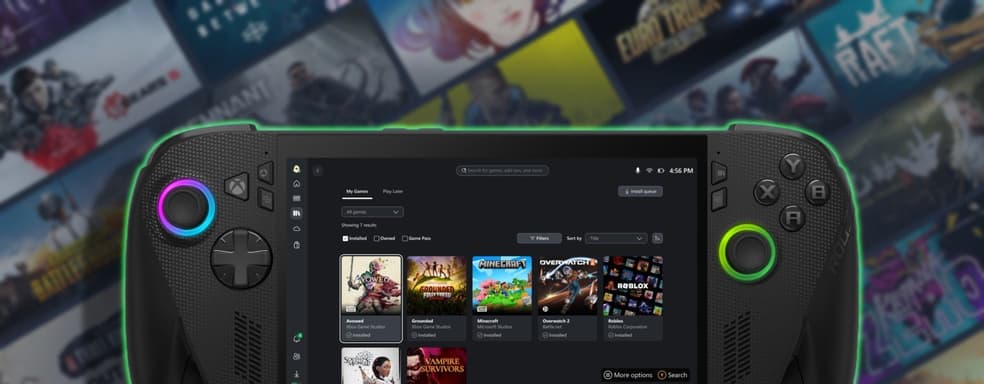The width and height of the screenshot is (984, 384).
Task: Click the Wi-Fi status icon
Action: coord(650,171)
